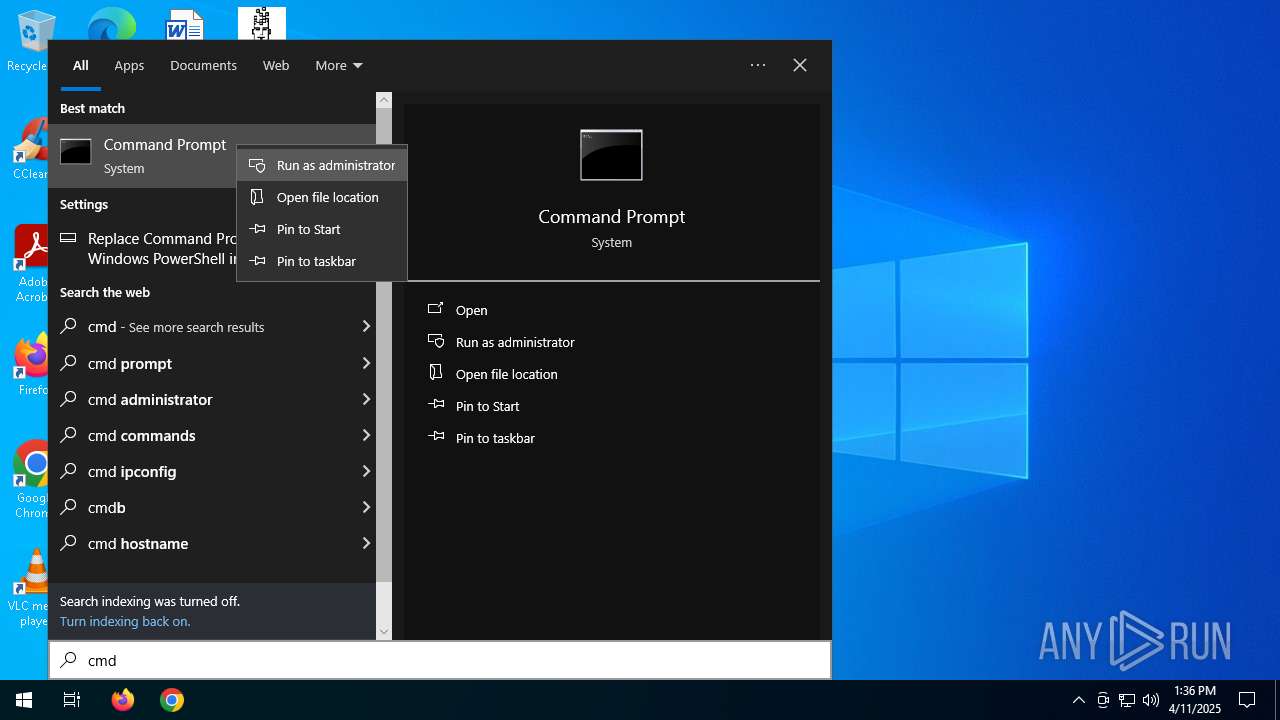Show hidden system tray icons
This screenshot has width=1280, height=720.
tap(1078, 700)
